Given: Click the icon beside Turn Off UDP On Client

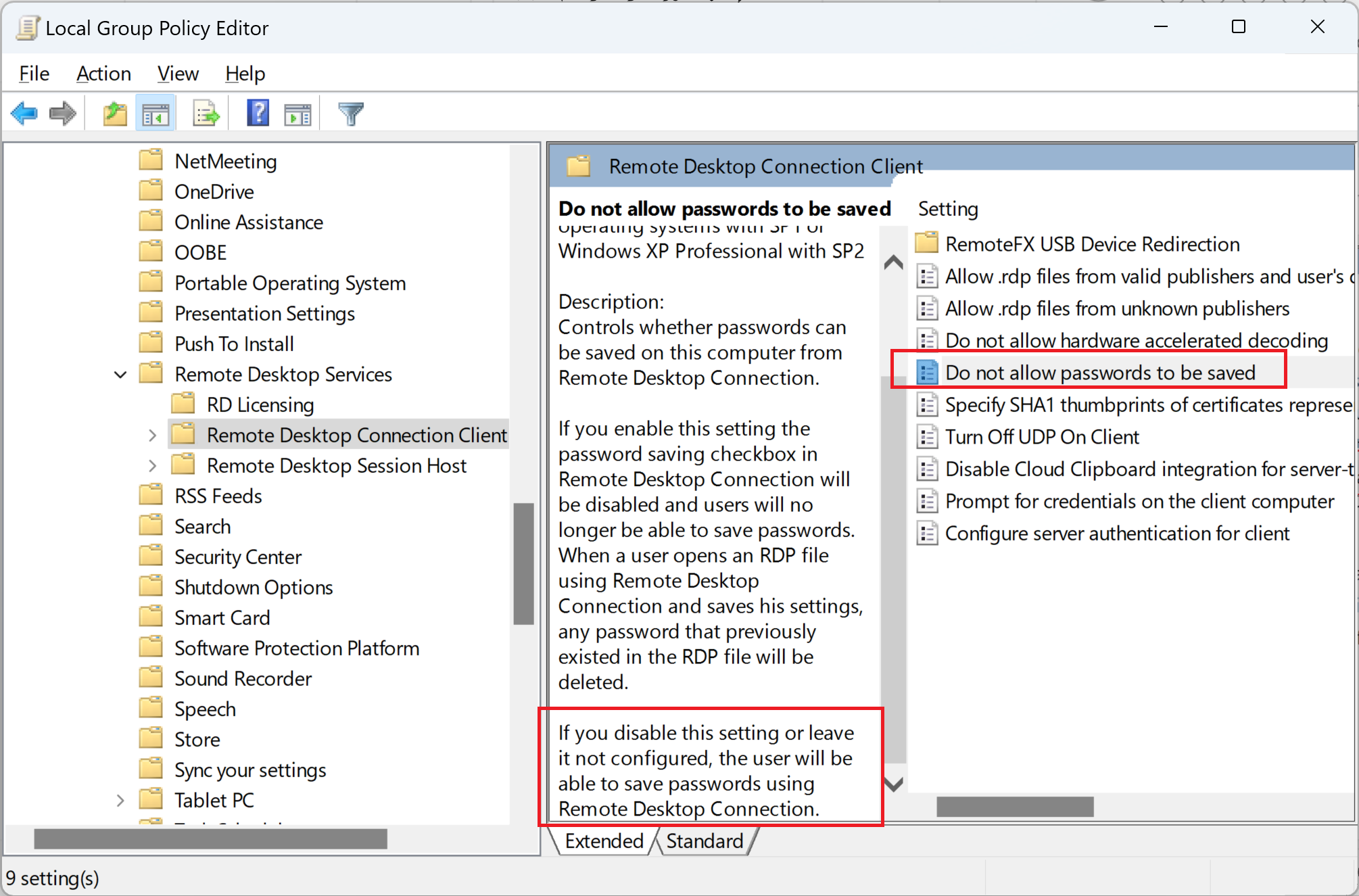Looking at the screenshot, I should point(927,436).
